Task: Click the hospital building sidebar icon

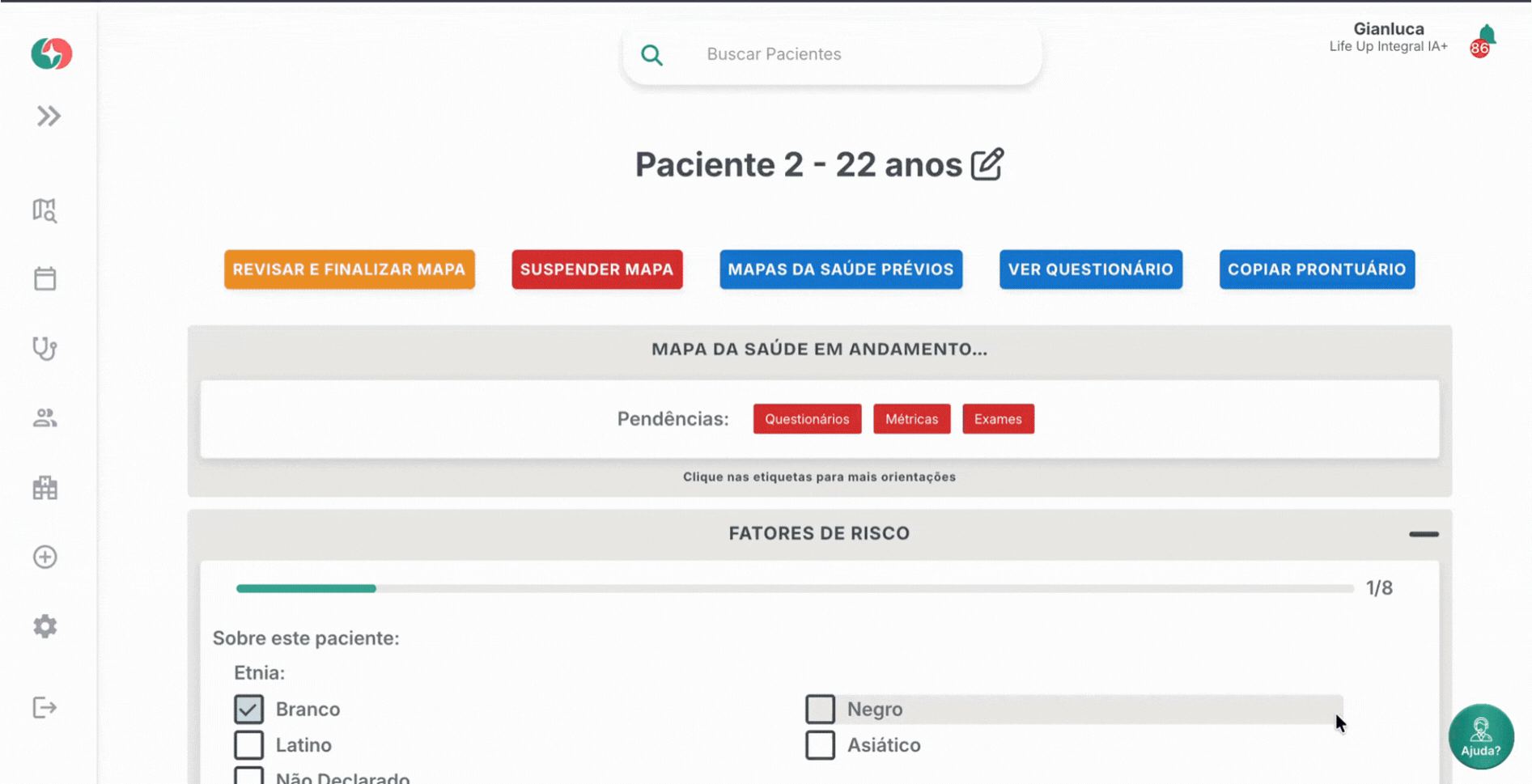Action: pos(45,488)
